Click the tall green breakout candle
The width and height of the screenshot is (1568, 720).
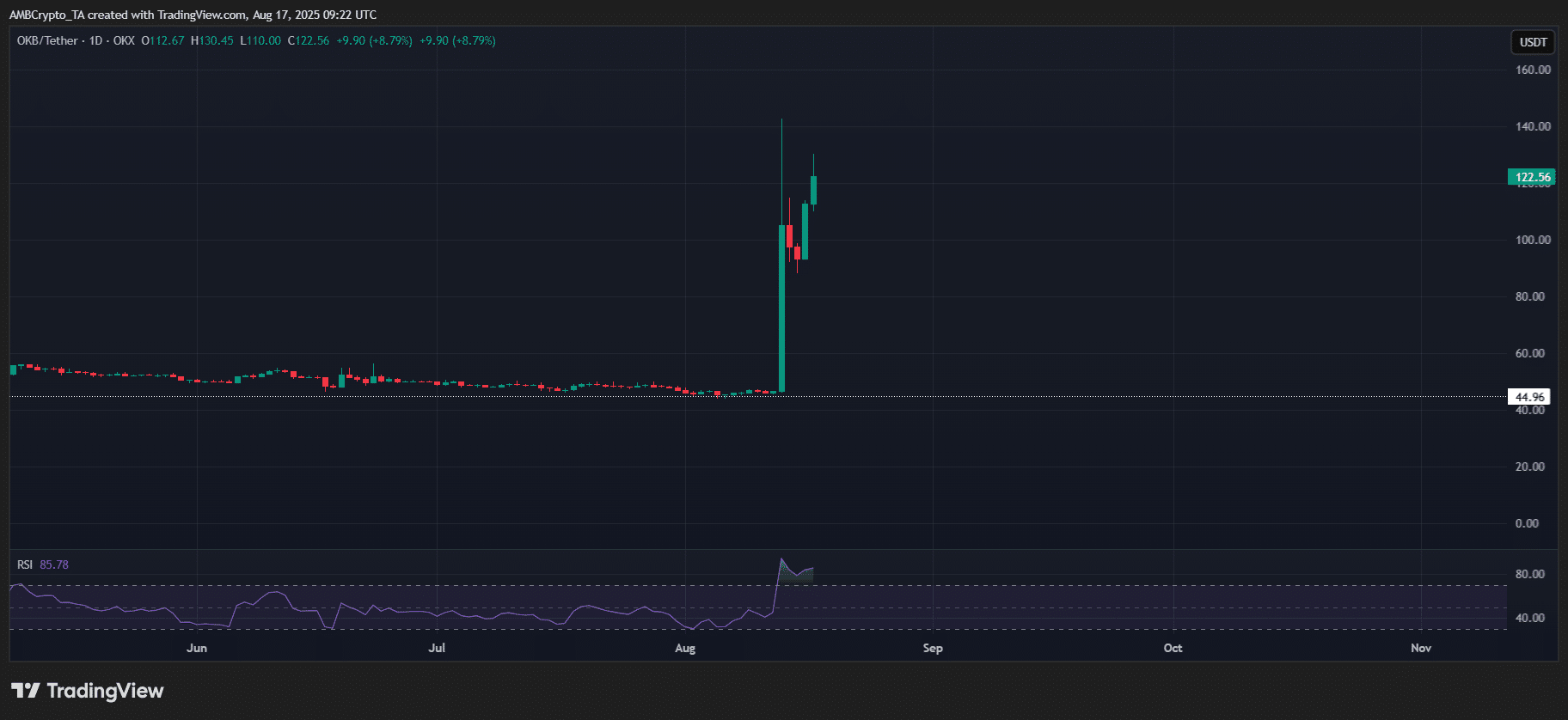click(781, 309)
